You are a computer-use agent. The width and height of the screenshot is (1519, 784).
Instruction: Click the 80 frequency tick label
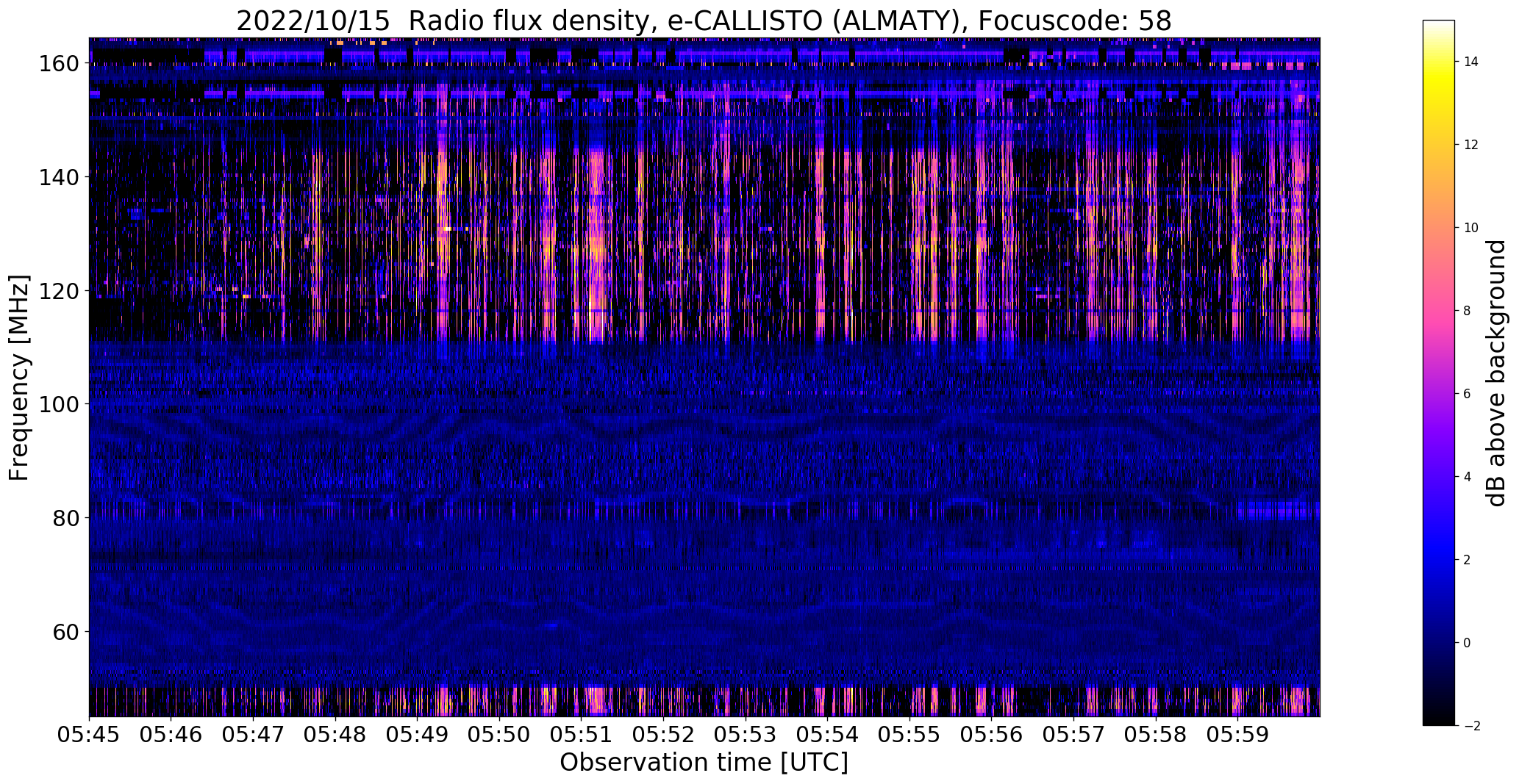coord(65,518)
